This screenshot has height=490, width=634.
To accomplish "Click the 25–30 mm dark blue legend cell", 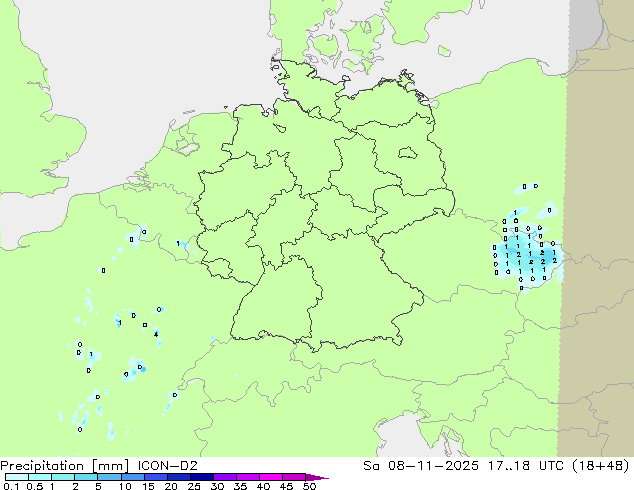I will point(202,477).
